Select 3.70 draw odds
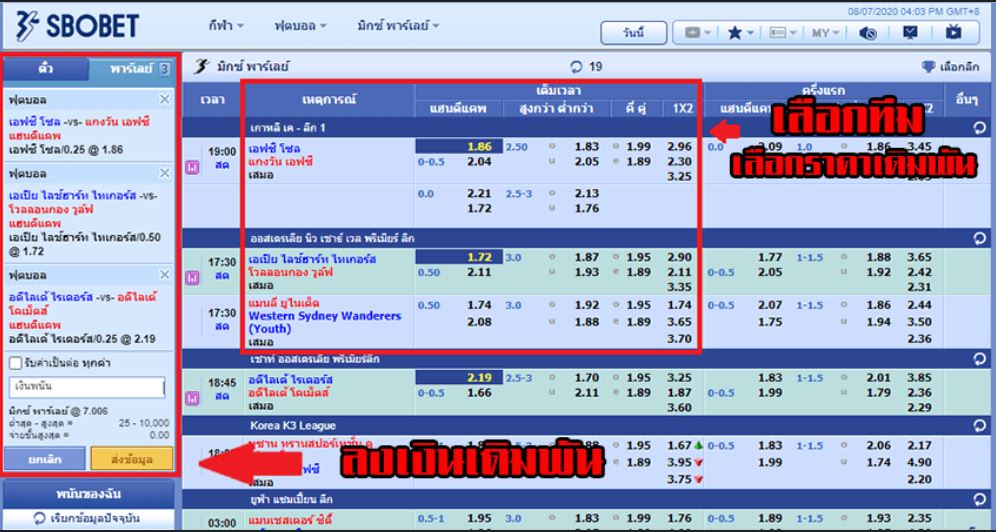The image size is (996, 532). (680, 339)
